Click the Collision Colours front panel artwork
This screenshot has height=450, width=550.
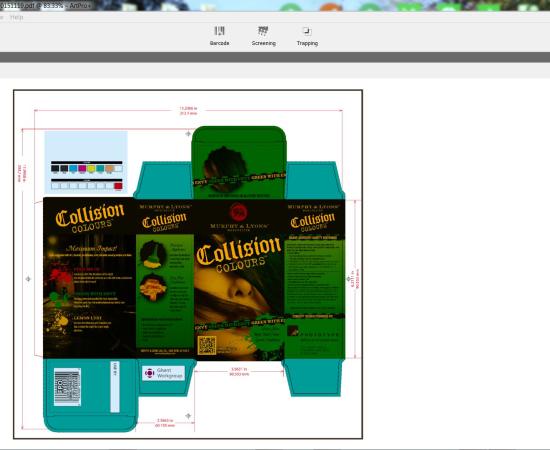pyautogui.click(x=239, y=280)
